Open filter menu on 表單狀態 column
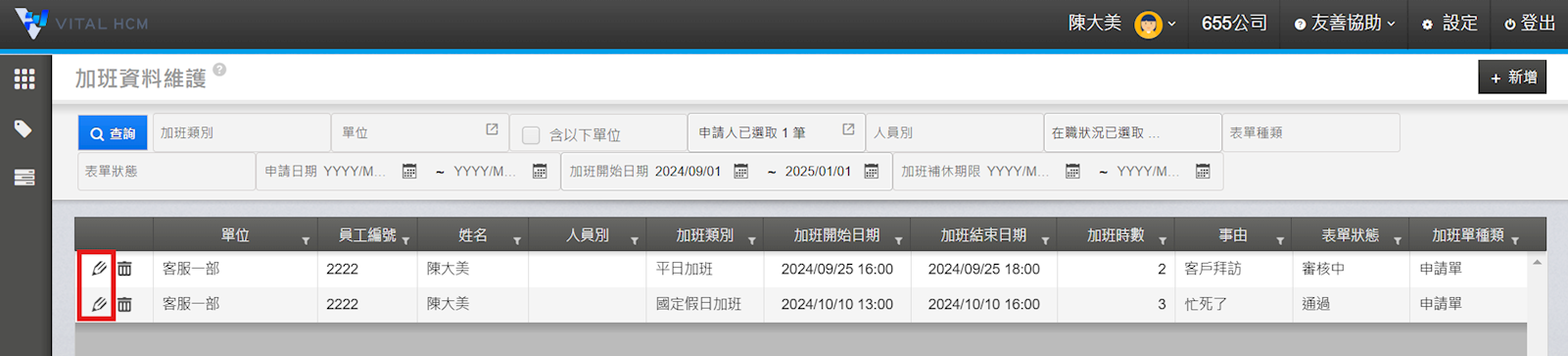Screen dimensions: 1568x356 tap(1398, 240)
